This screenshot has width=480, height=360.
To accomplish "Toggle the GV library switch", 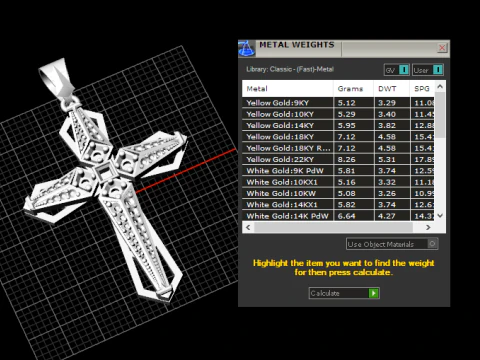I will [x=397, y=70].
